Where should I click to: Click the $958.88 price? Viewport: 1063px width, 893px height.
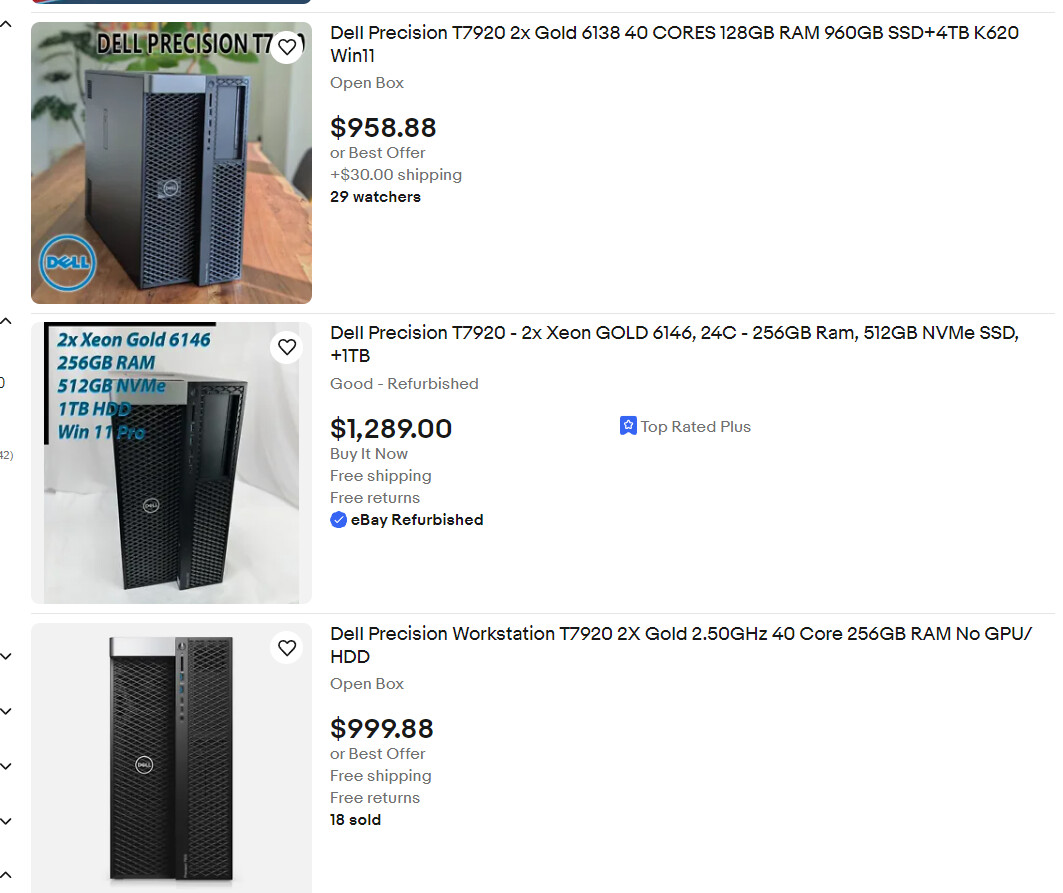pyautogui.click(x=383, y=128)
